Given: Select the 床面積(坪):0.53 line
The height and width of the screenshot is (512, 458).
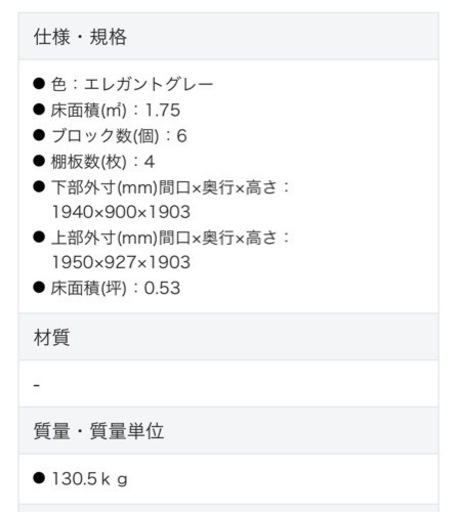Looking at the screenshot, I should (x=115, y=288).
